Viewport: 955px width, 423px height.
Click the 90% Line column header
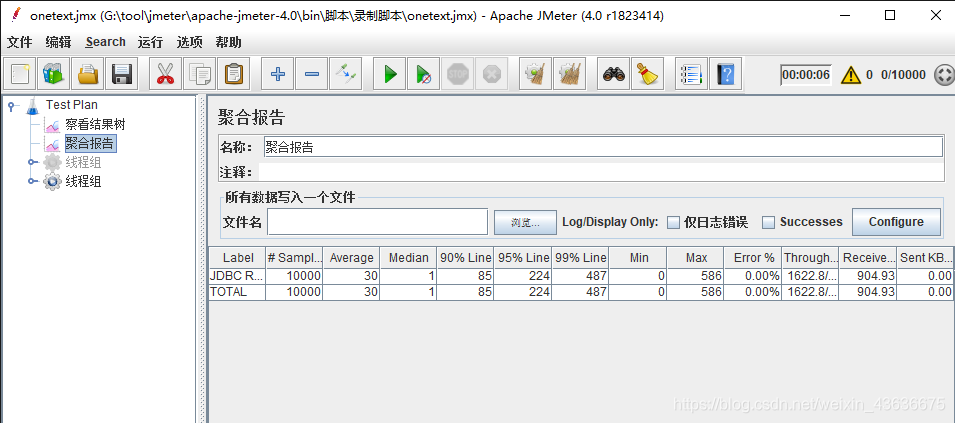466,257
